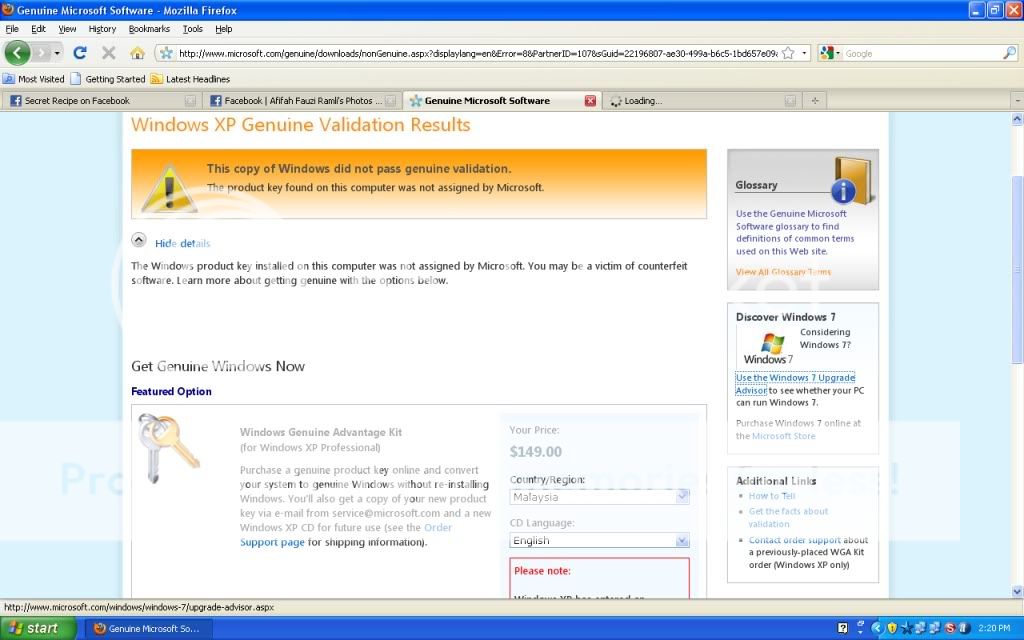This screenshot has width=1024, height=640.
Task: Close the Afifah Fauzi Ramli's Photos tab
Action: [x=391, y=101]
